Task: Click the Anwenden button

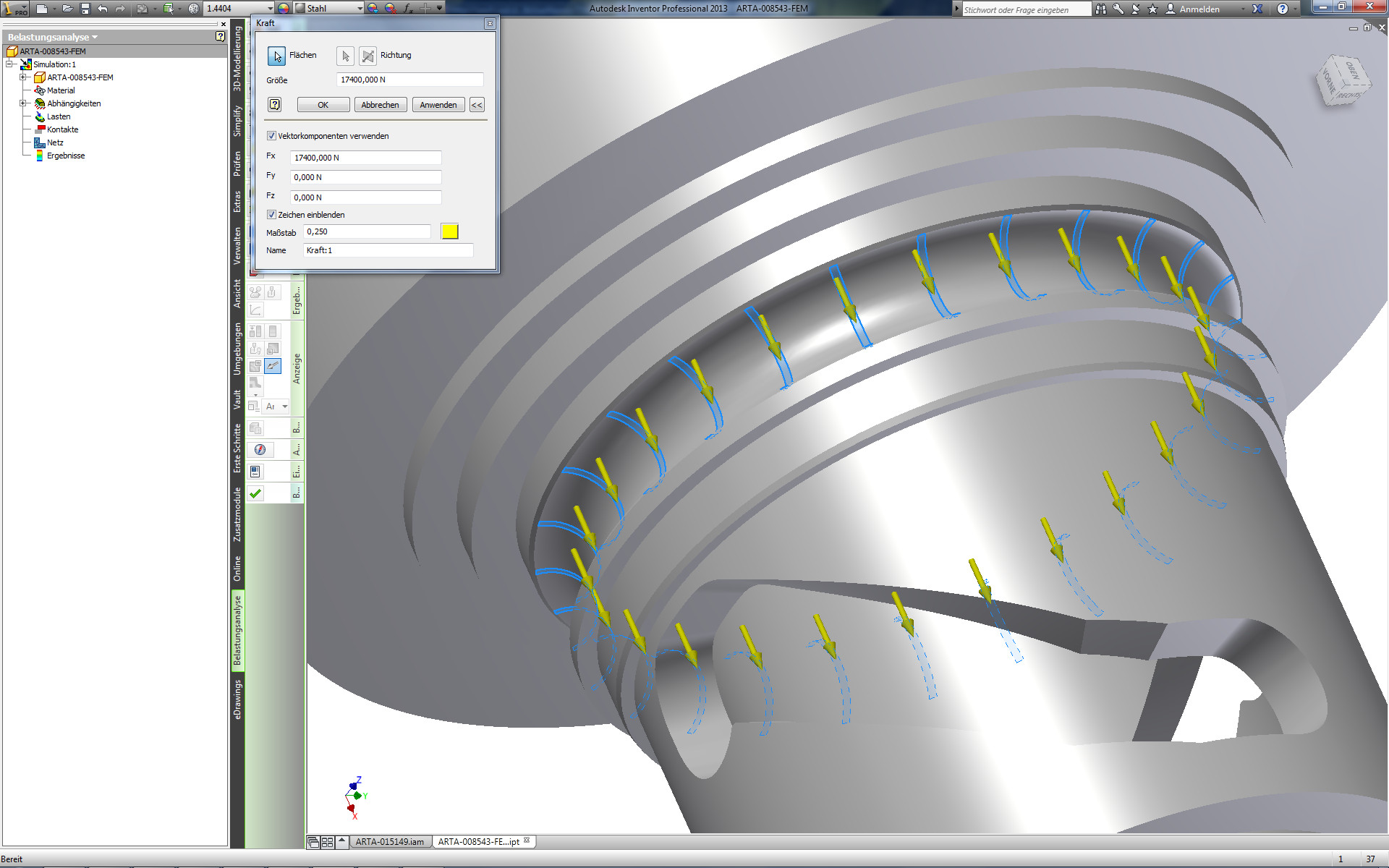Action: point(438,105)
